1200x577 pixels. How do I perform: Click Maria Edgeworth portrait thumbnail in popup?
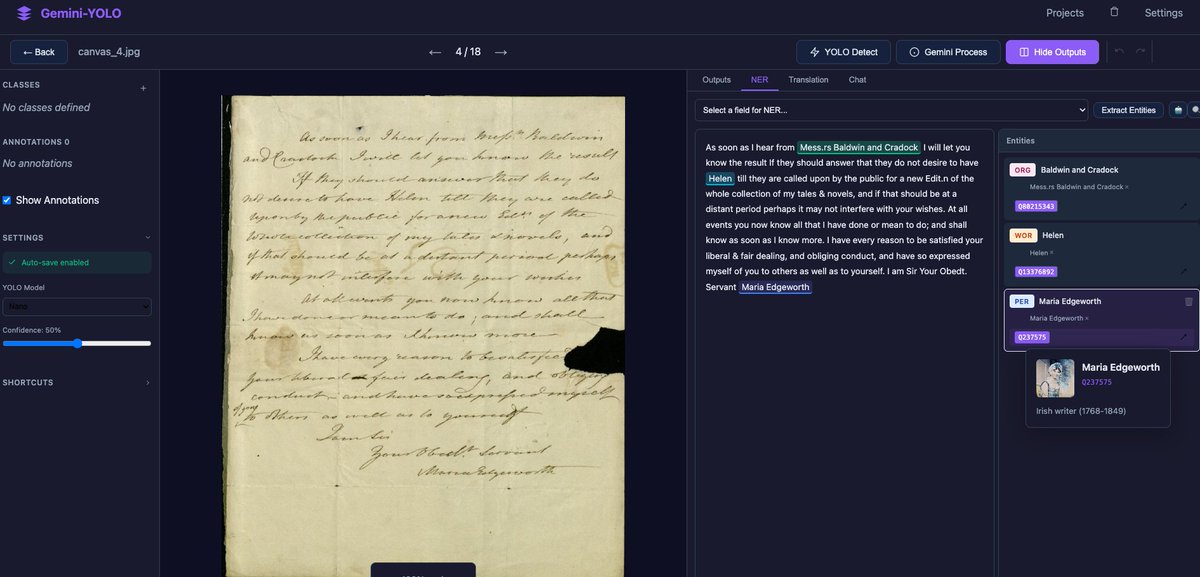pos(1055,378)
